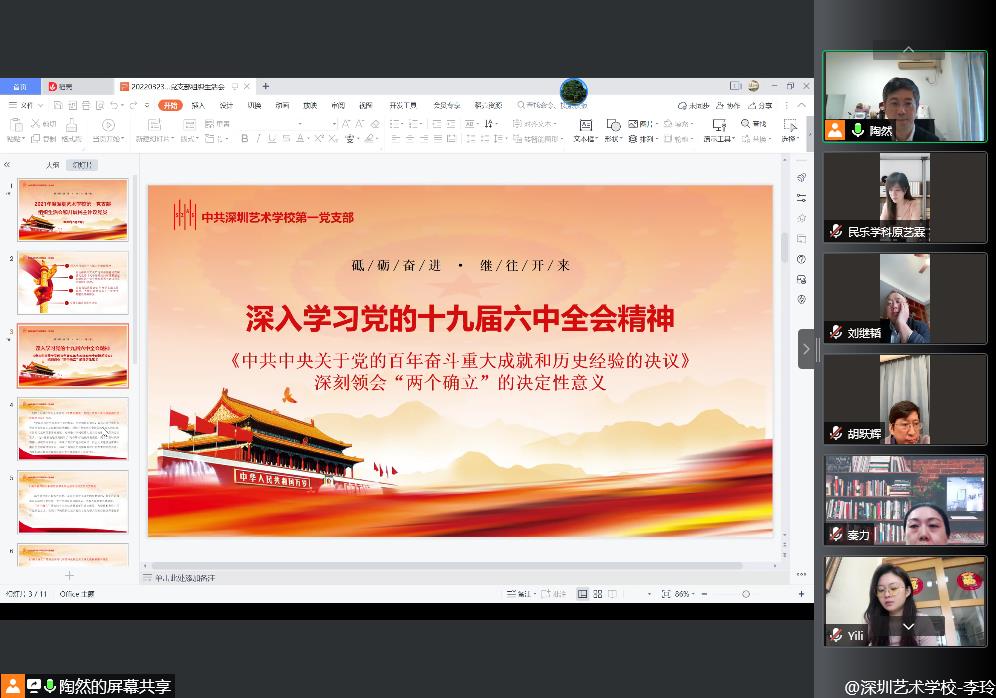Click the Picture insert icon

click(633, 123)
